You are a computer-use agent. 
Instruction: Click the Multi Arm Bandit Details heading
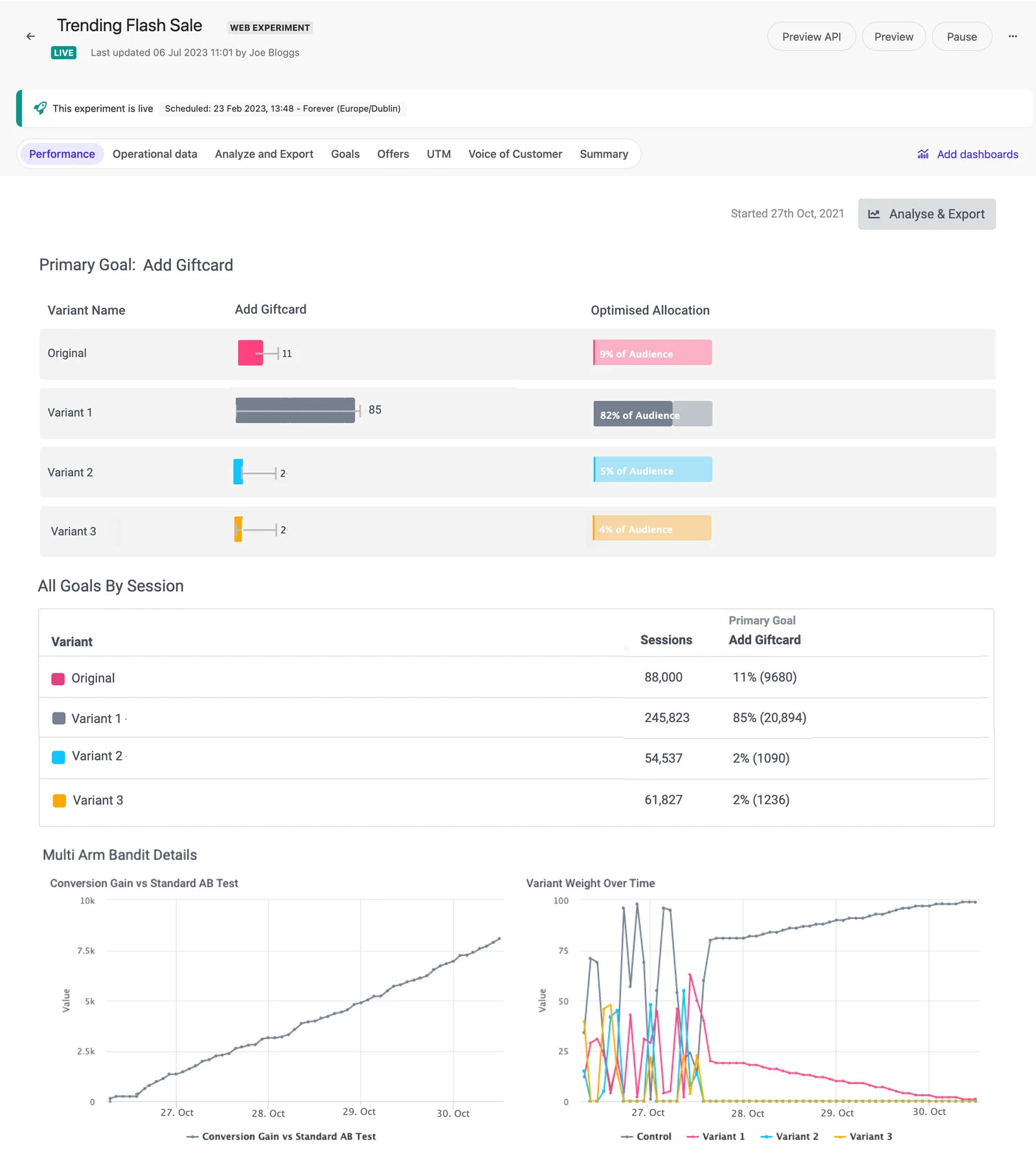pyautogui.click(x=120, y=855)
